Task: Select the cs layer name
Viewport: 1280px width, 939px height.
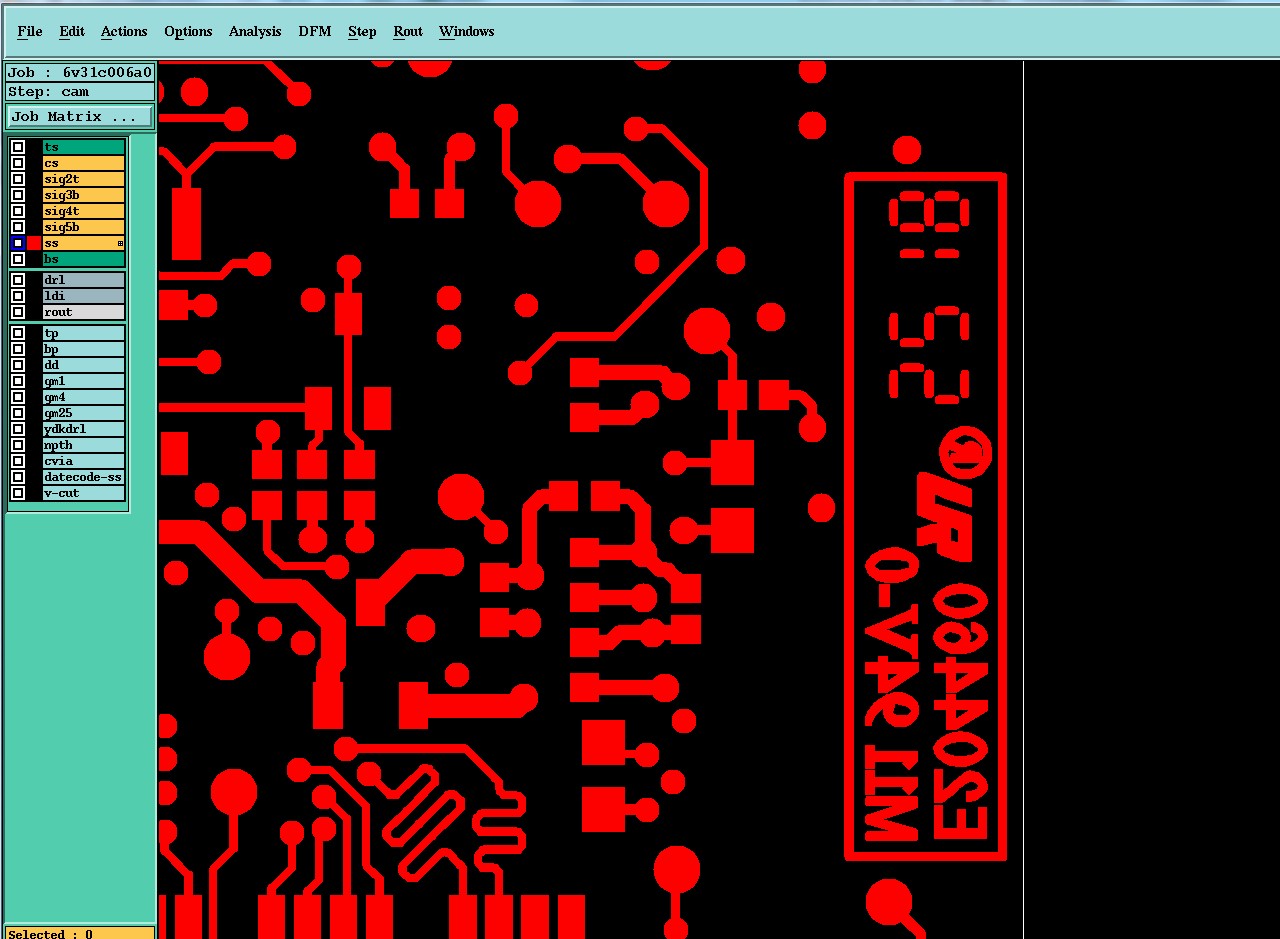Action: [84, 163]
